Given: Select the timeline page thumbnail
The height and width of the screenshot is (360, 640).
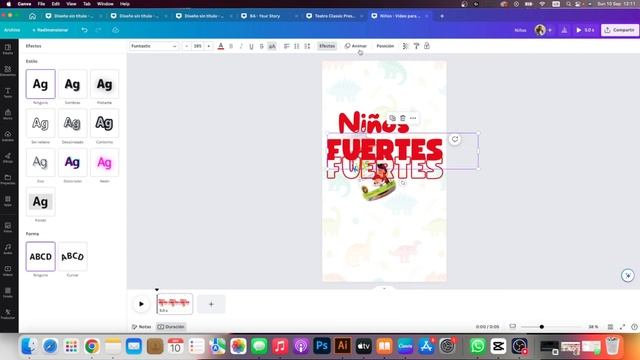Looking at the screenshot, I should [x=175, y=304].
